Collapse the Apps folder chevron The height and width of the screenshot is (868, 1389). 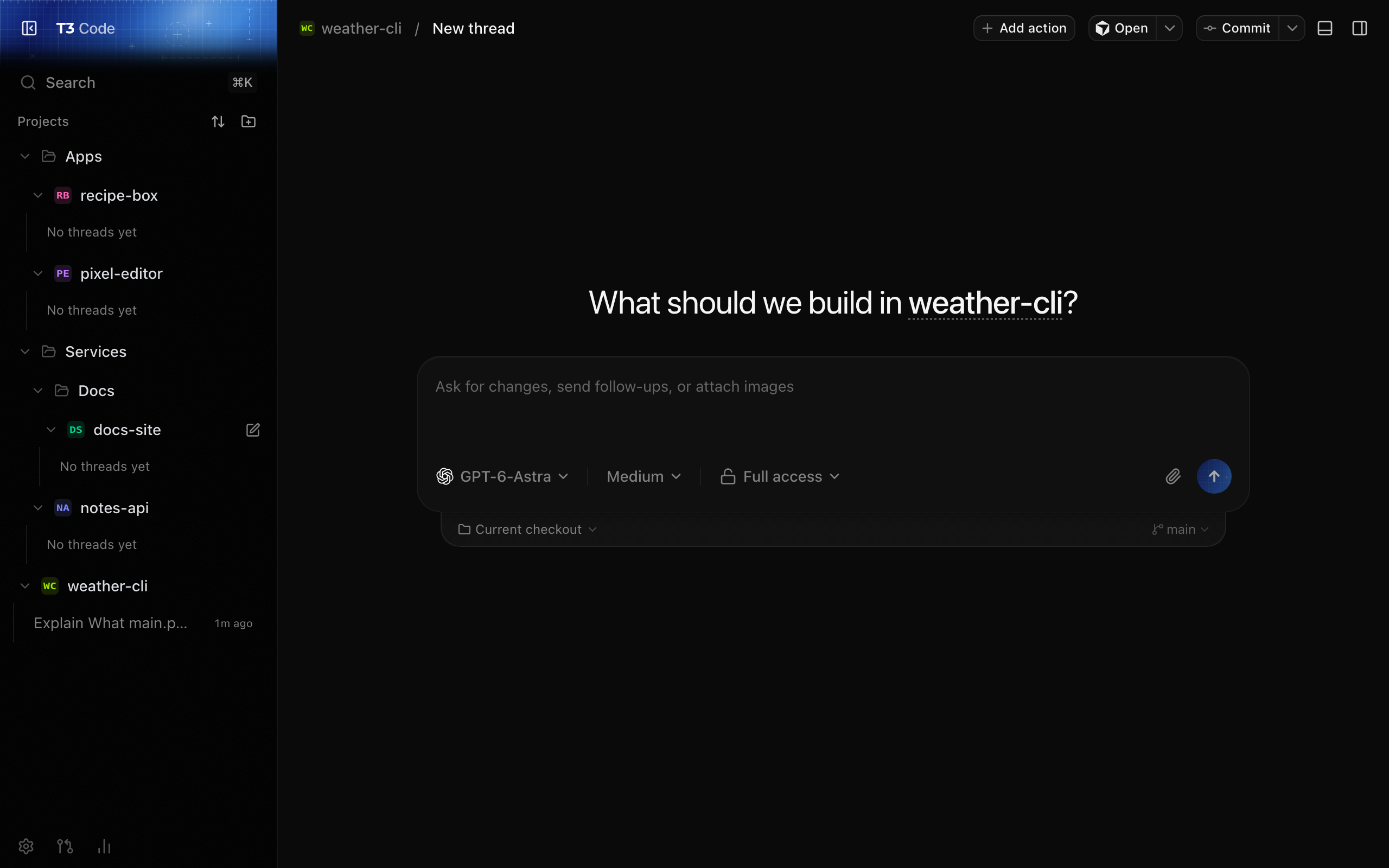[24, 156]
